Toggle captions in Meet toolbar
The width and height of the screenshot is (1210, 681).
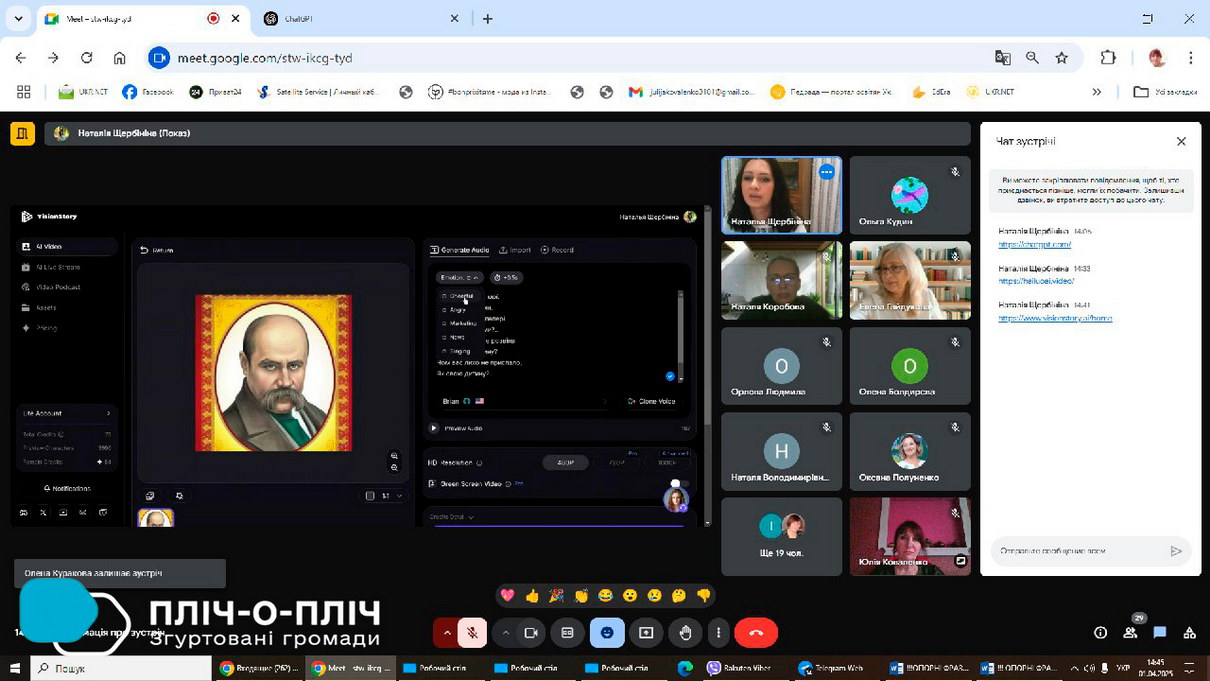(x=567, y=633)
